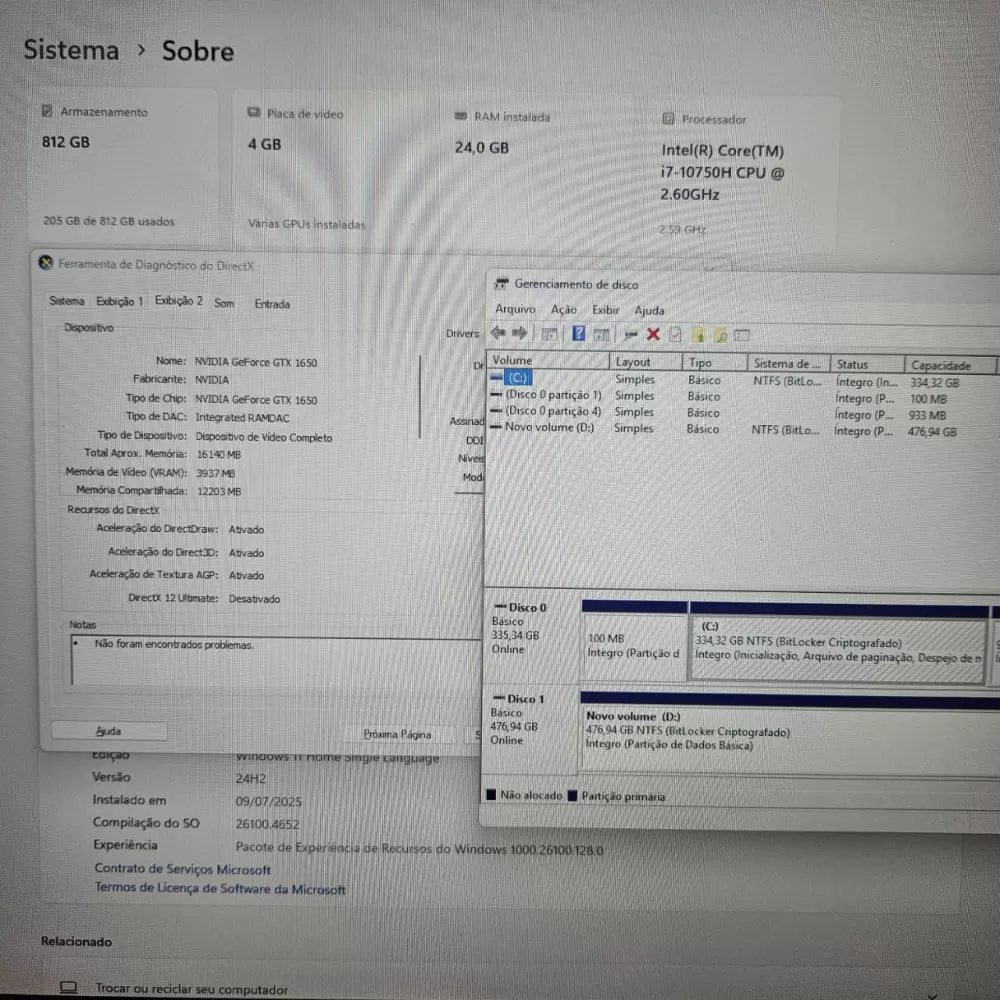Click the drive icon left of the red X

pyautogui.click(x=630, y=334)
